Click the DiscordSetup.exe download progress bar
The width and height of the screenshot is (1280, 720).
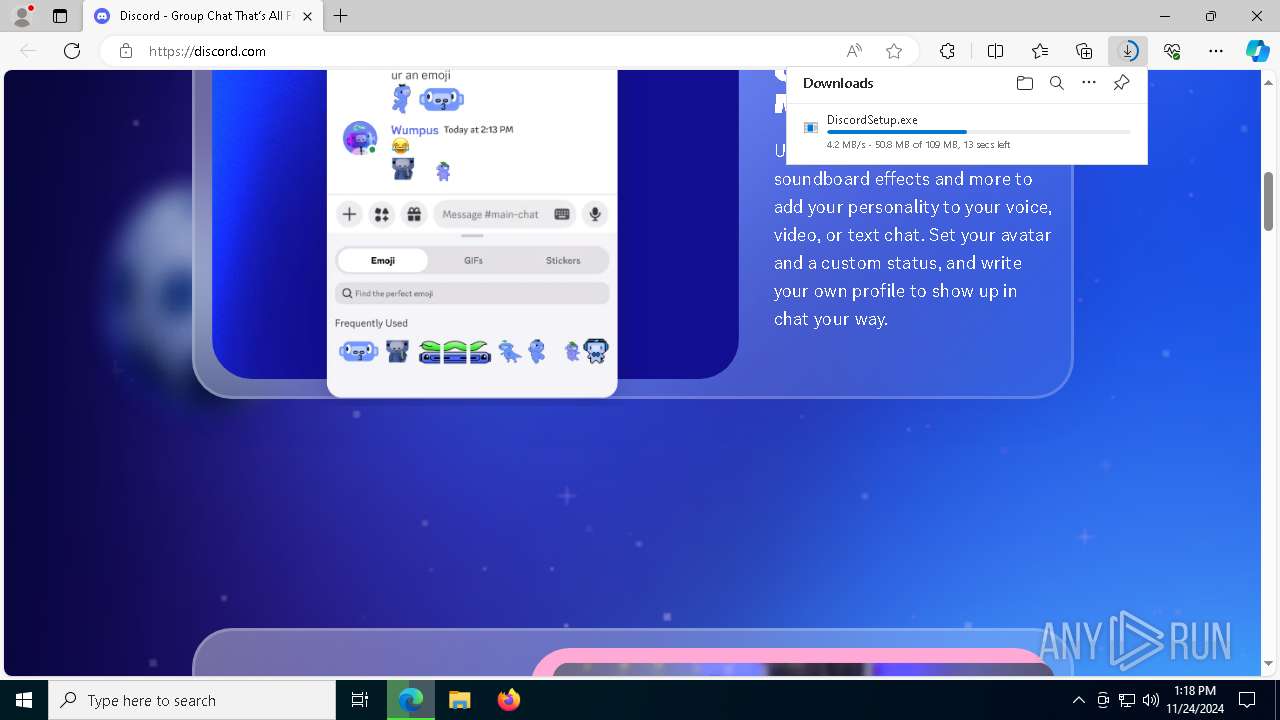979,132
